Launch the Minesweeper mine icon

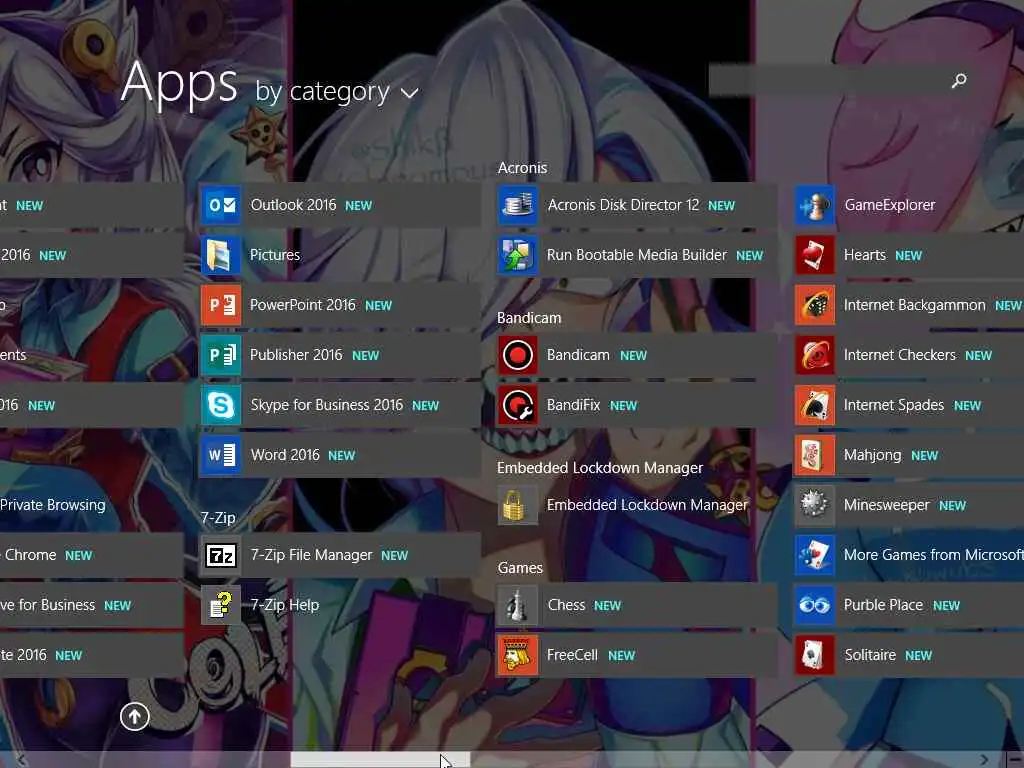click(x=814, y=505)
